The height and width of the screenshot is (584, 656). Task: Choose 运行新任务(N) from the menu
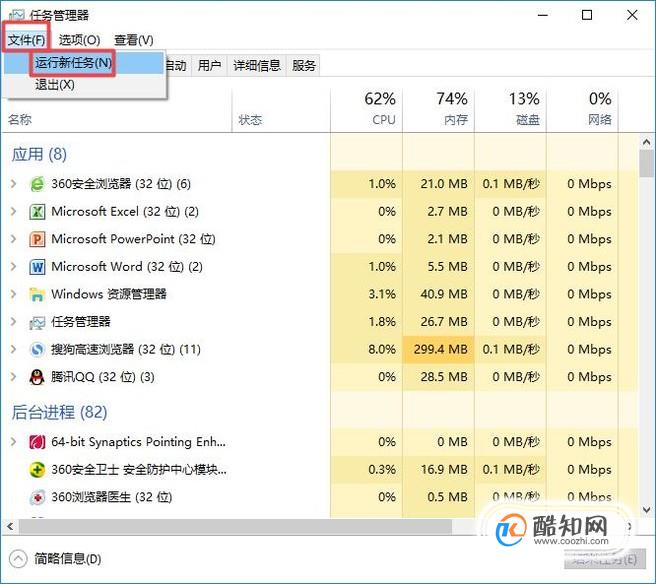(84, 63)
